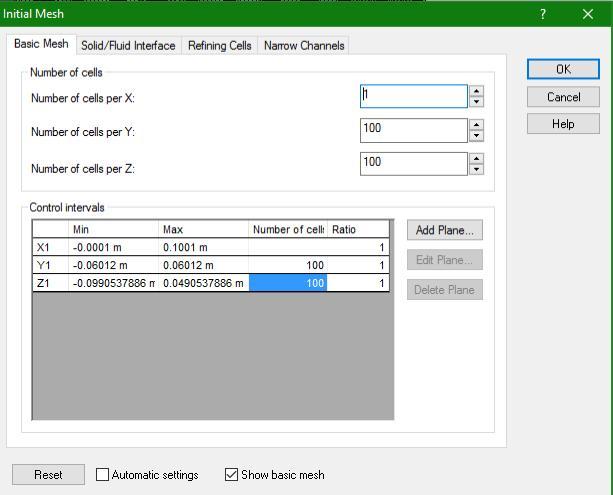The image size is (613, 495).
Task: Switch to the Basic Mesh tab
Action: (x=41, y=44)
